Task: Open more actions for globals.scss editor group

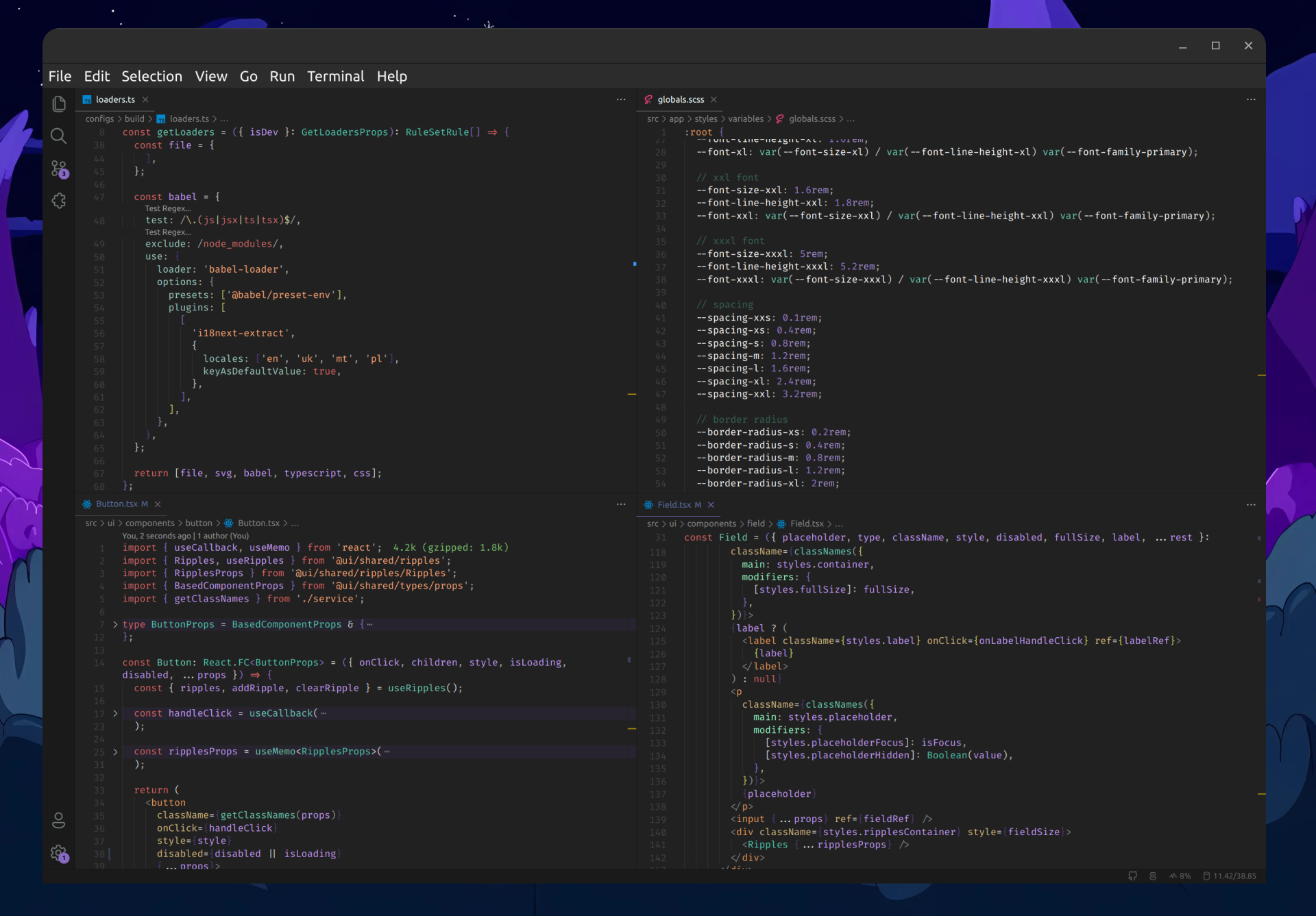Action: [1251, 99]
